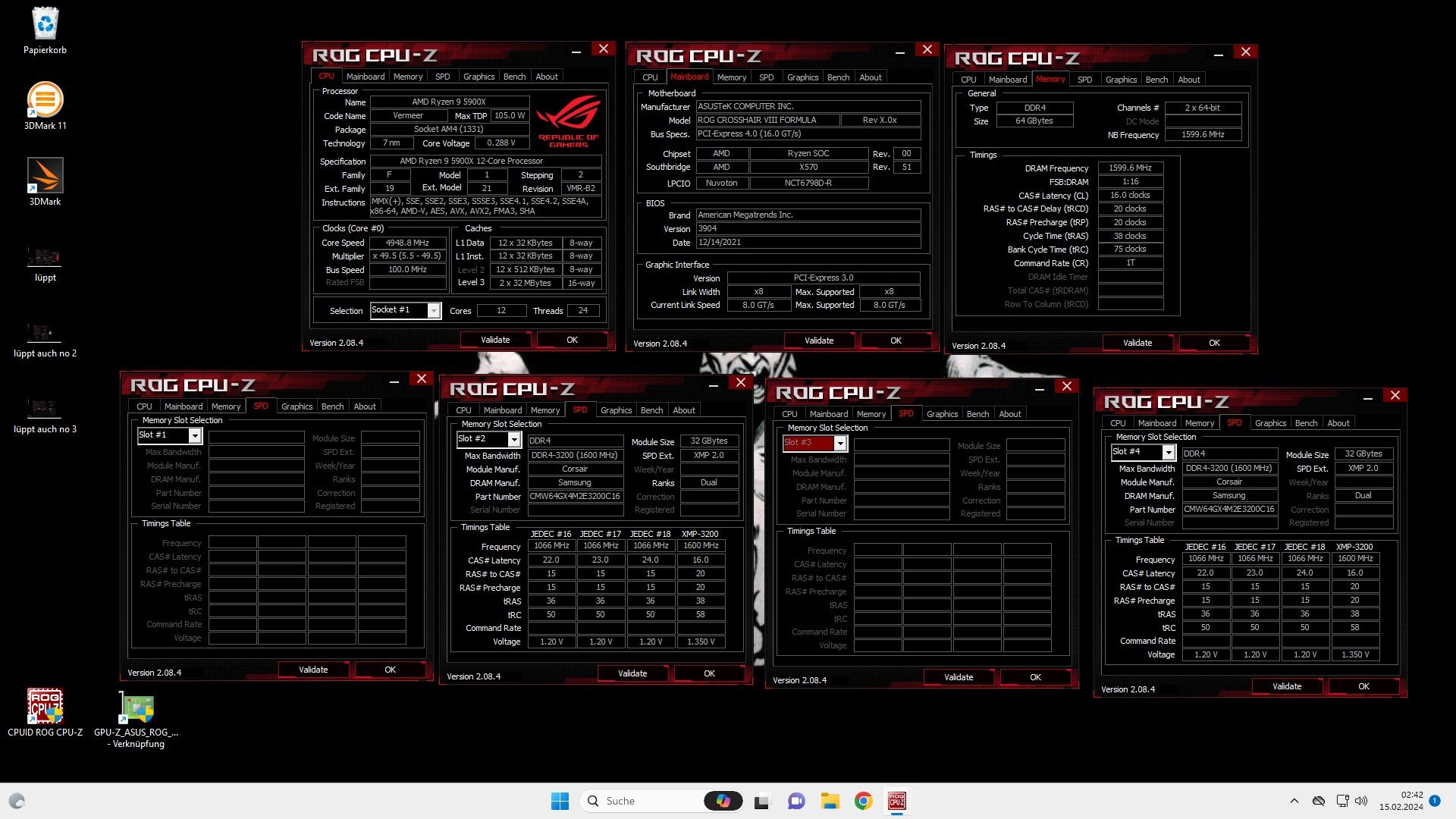Screen dimensions: 1456x819
Task: Show hidden system tray icons
Action: [1294, 801]
